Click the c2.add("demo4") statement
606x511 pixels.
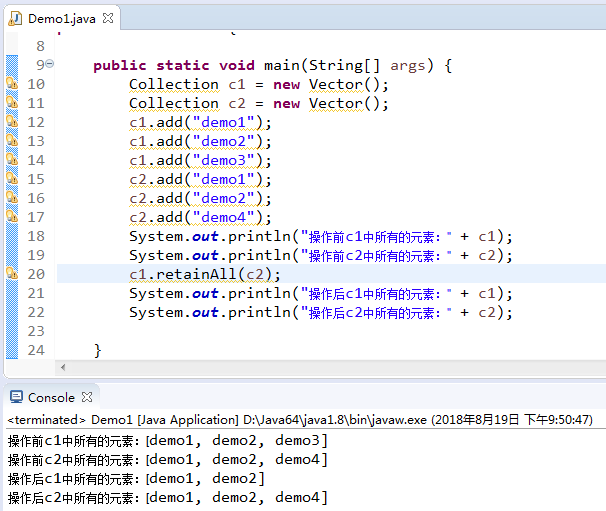(x=200, y=217)
